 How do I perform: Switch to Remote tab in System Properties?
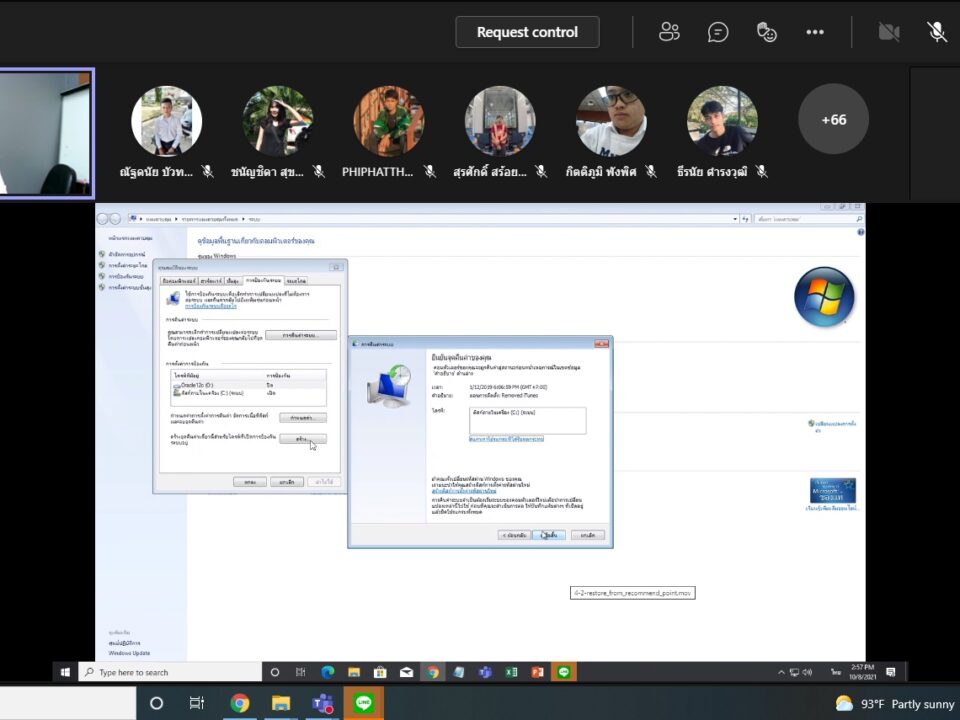pos(296,280)
